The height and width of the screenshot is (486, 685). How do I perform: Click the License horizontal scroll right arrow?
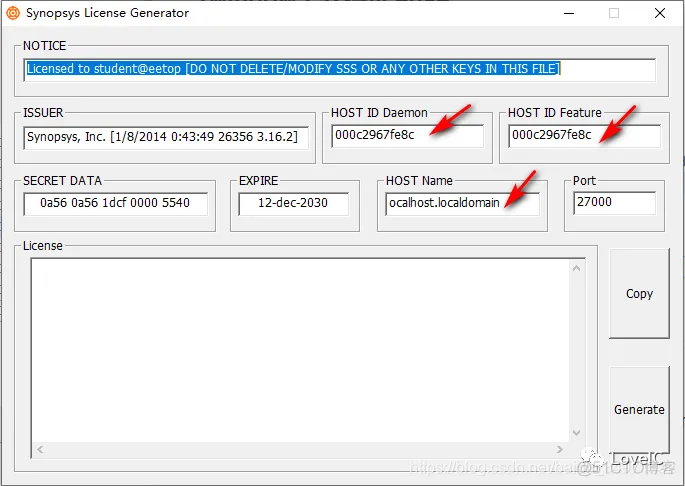(559, 450)
